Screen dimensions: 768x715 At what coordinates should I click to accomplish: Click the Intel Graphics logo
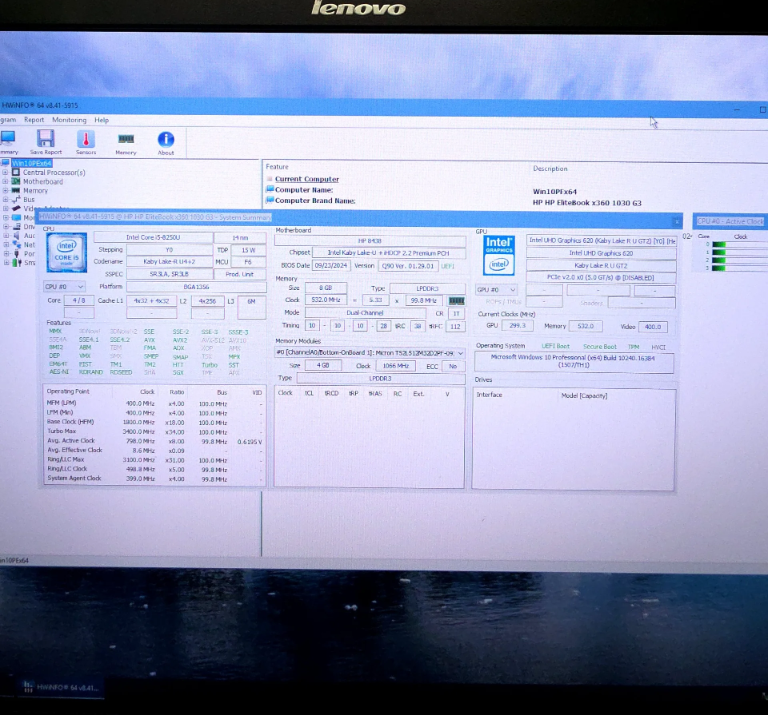[499, 256]
